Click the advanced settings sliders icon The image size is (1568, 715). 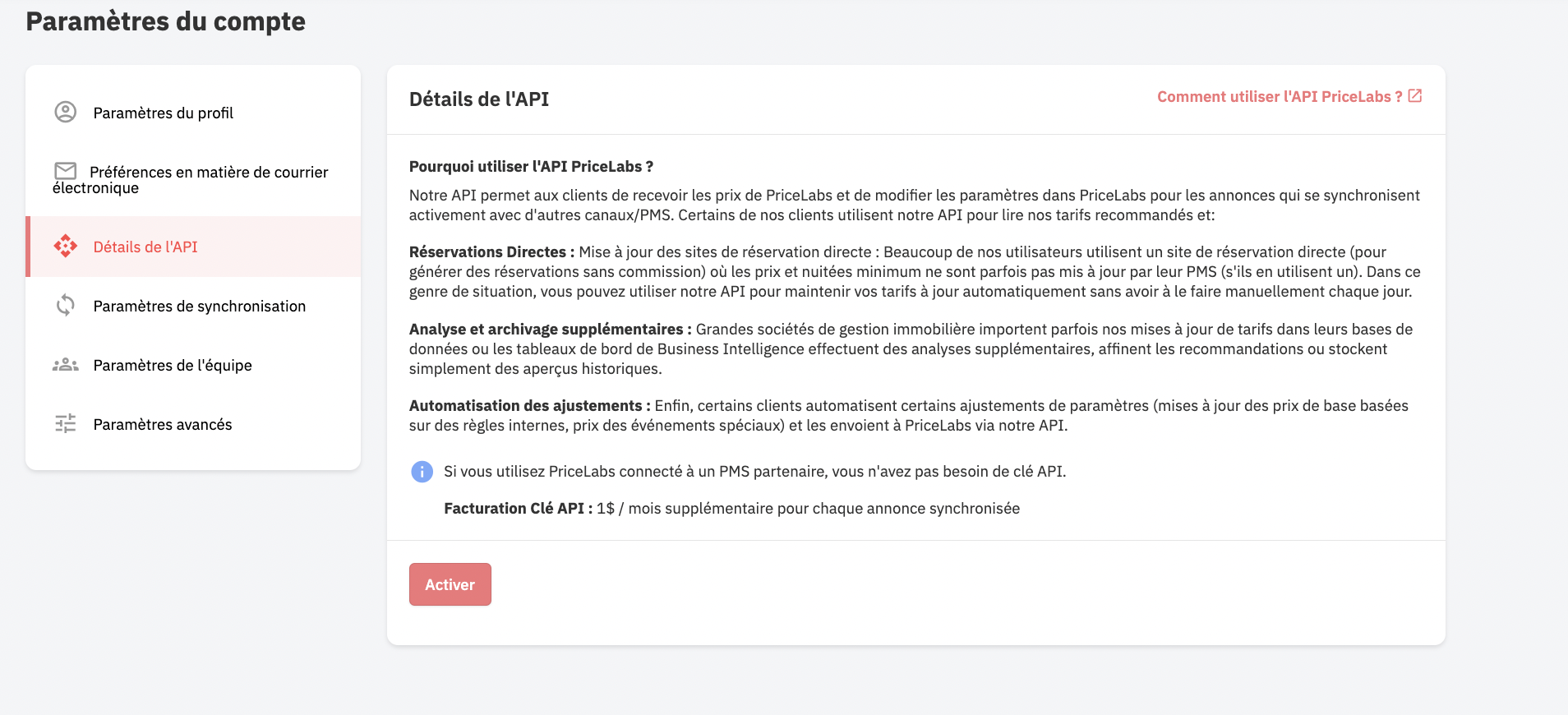click(x=66, y=423)
